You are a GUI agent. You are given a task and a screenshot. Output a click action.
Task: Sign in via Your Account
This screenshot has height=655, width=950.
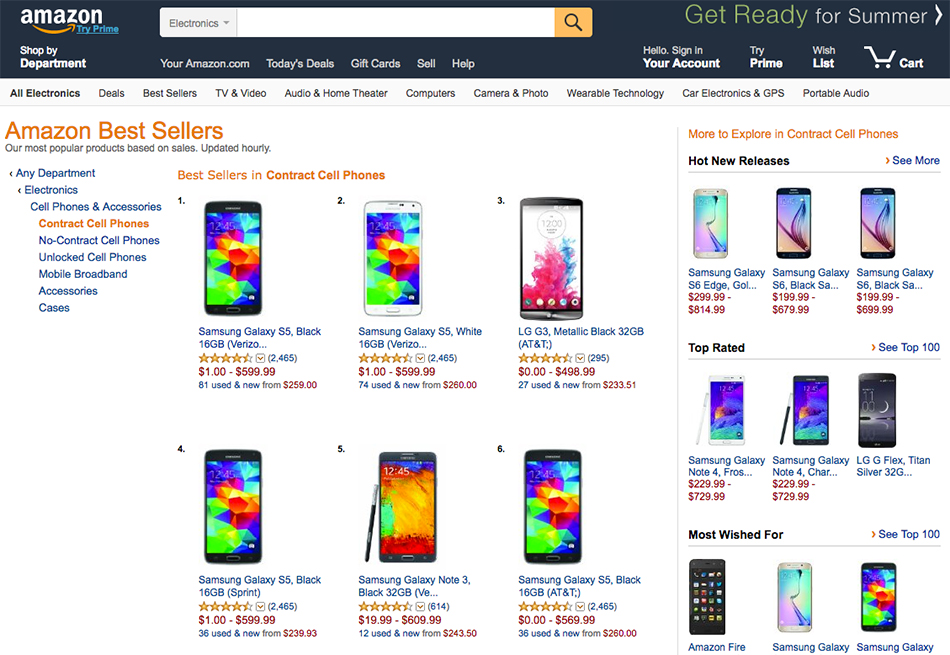(682, 57)
